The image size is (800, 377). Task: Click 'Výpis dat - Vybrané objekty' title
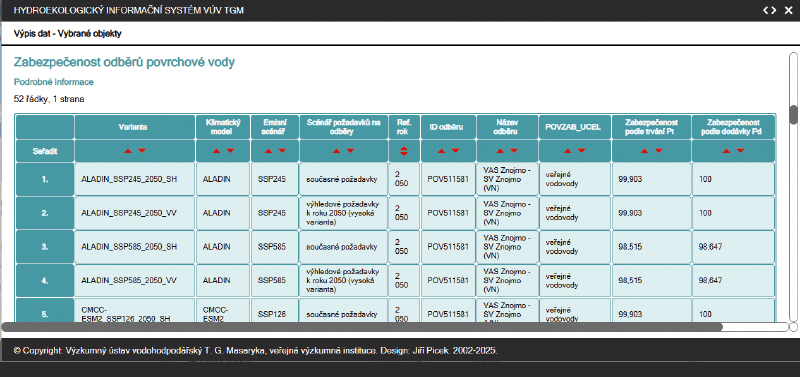67,34
